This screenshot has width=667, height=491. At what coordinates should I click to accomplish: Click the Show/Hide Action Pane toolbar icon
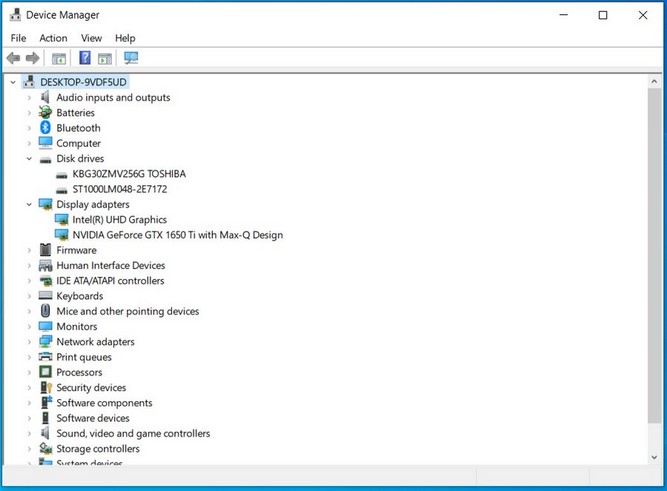[105, 58]
